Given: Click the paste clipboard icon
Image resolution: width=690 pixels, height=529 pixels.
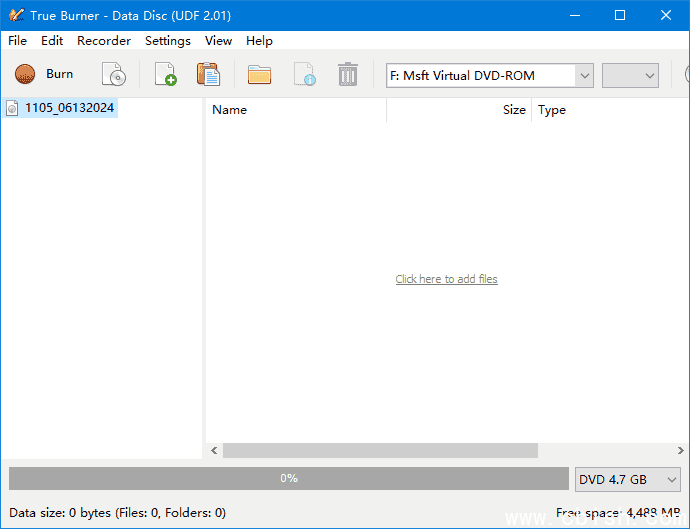Looking at the screenshot, I should [x=208, y=74].
